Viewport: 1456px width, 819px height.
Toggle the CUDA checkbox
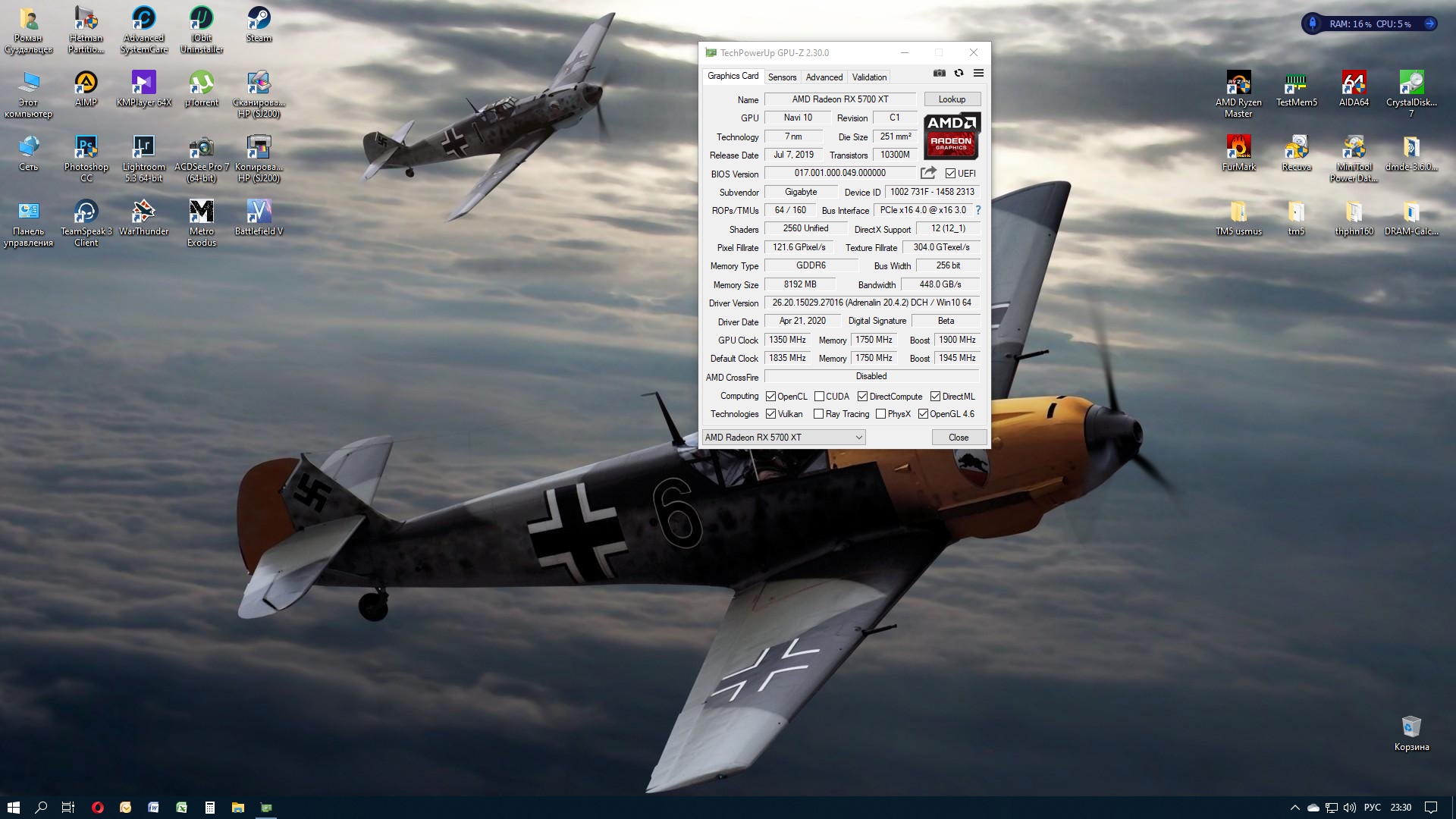(x=819, y=397)
